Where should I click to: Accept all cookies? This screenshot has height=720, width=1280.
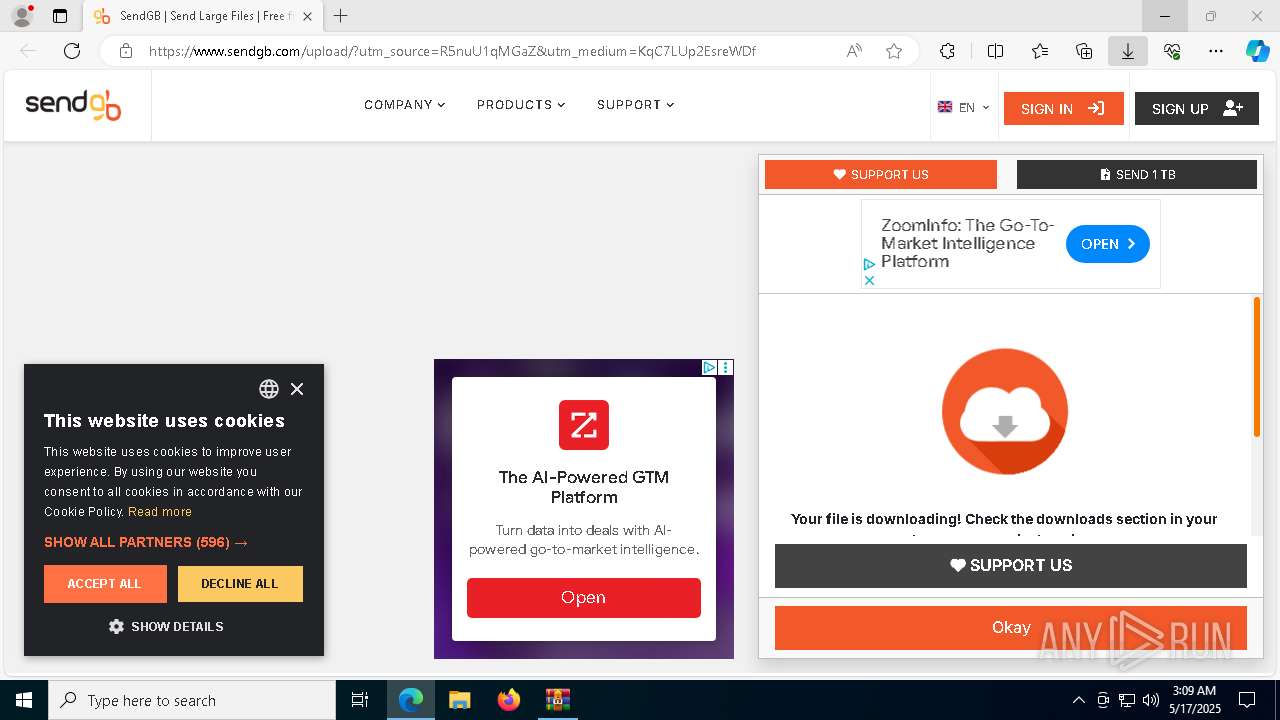tap(105, 584)
